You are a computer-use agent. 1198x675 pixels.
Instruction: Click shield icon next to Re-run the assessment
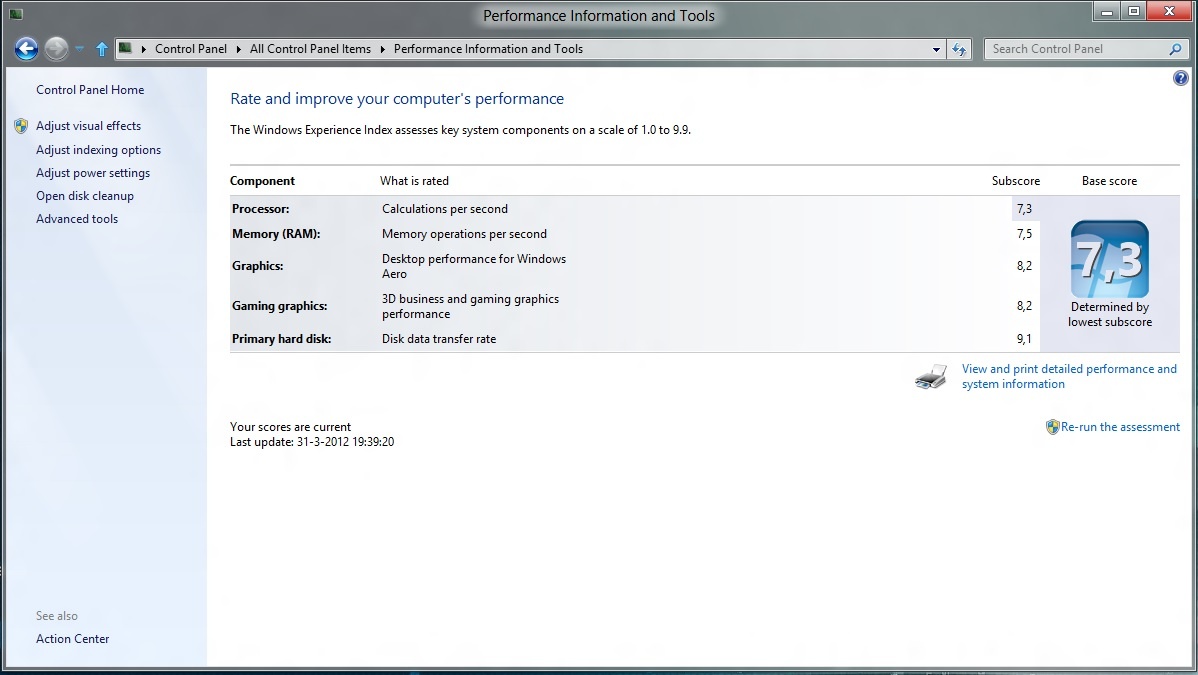click(x=1053, y=427)
